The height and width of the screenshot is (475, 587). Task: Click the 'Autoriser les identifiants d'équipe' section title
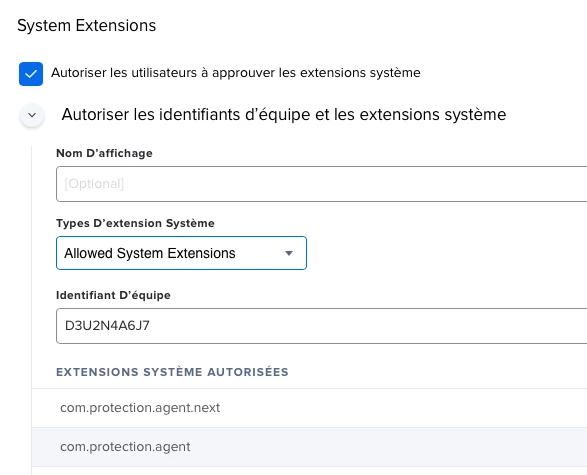coord(284,115)
